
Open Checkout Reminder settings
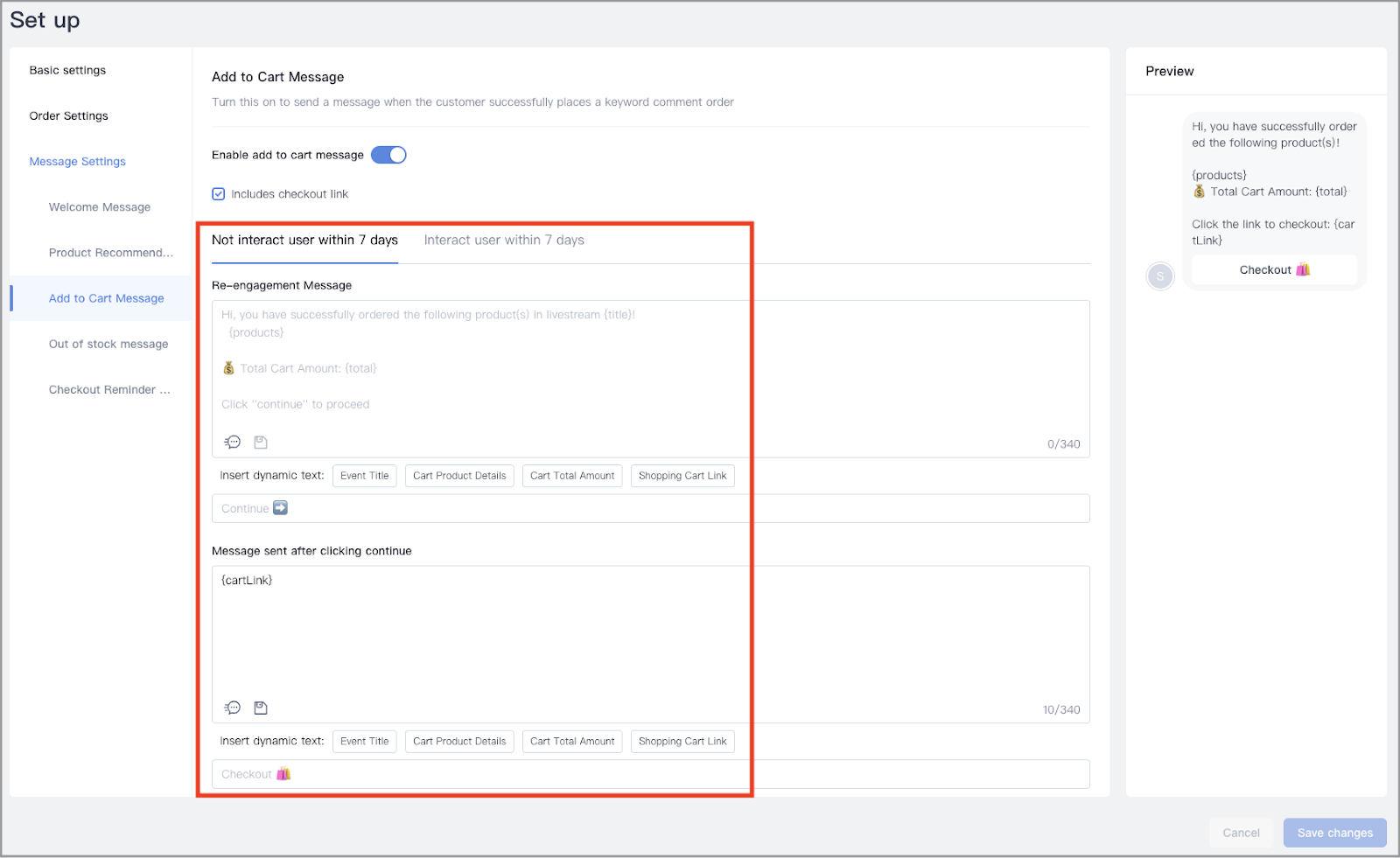[x=109, y=389]
